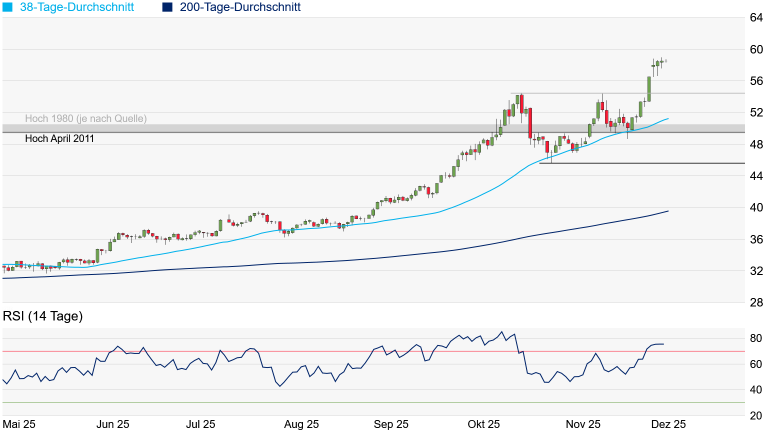The image size is (765, 430).
Task: Select the 'Hoch 1980 (je nach Quelle)' annotation
Action: tap(85, 118)
